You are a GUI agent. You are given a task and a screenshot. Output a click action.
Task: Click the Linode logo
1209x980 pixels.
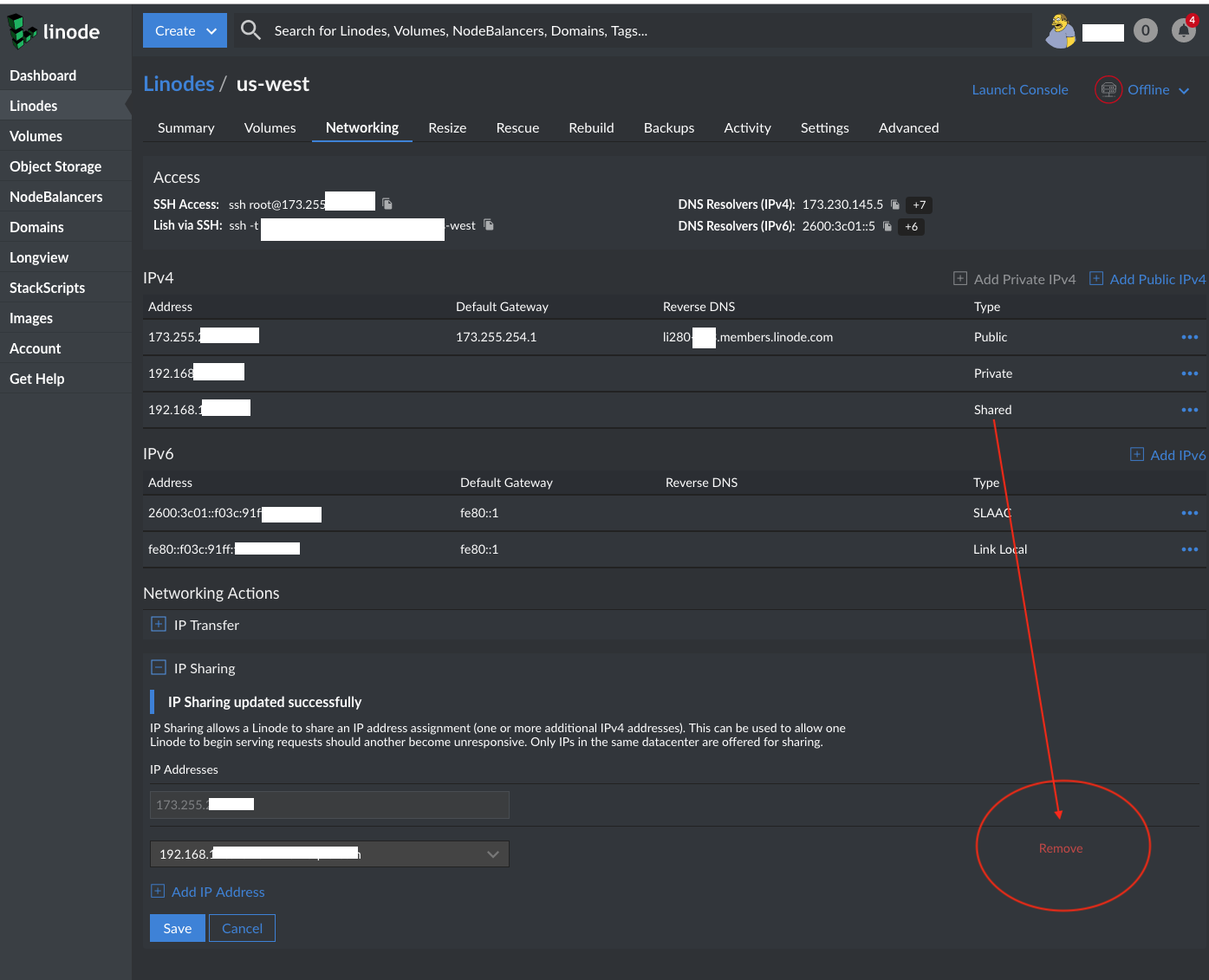pyautogui.click(x=54, y=32)
